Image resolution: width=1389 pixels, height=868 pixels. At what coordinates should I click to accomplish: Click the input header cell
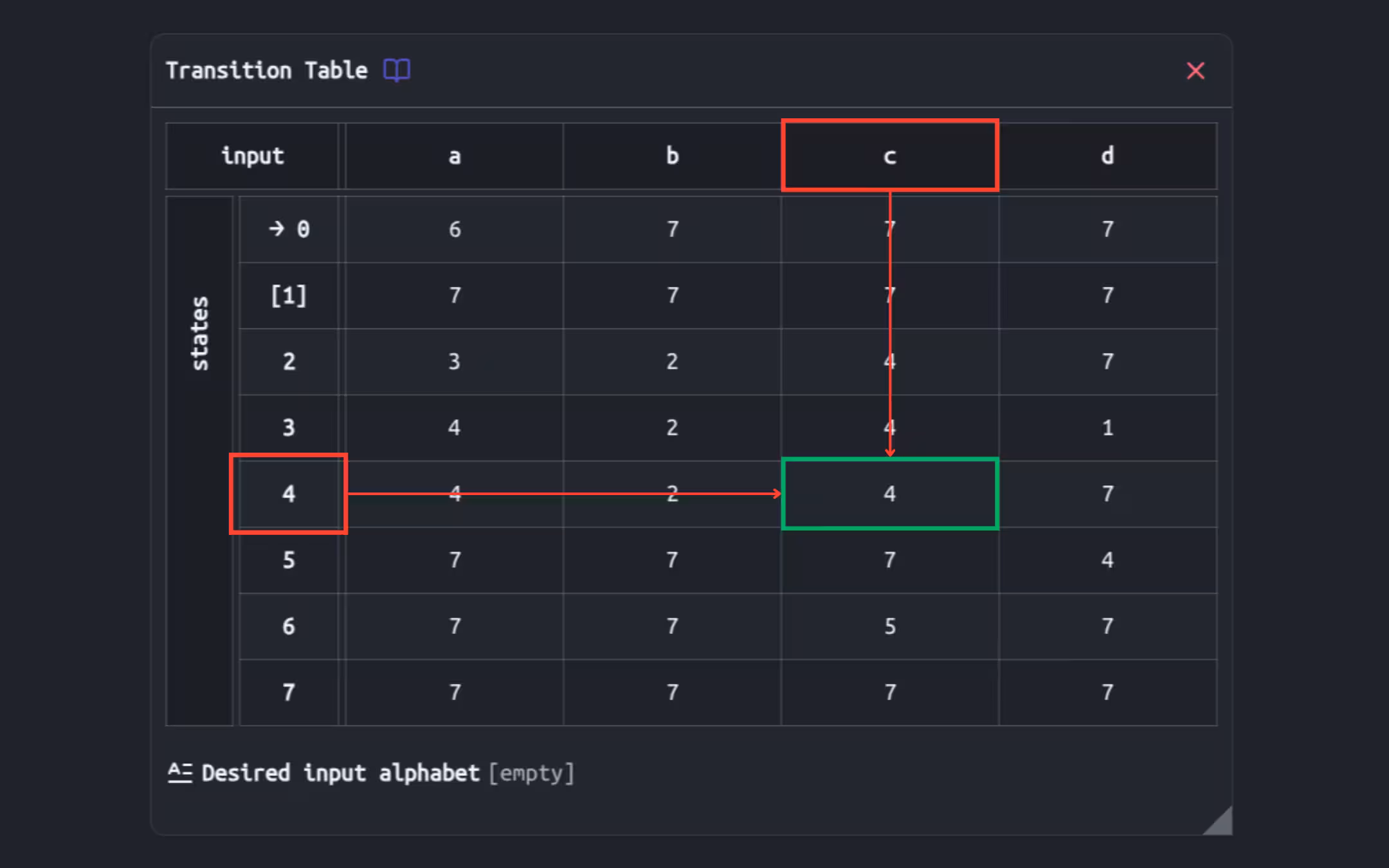[252, 156]
